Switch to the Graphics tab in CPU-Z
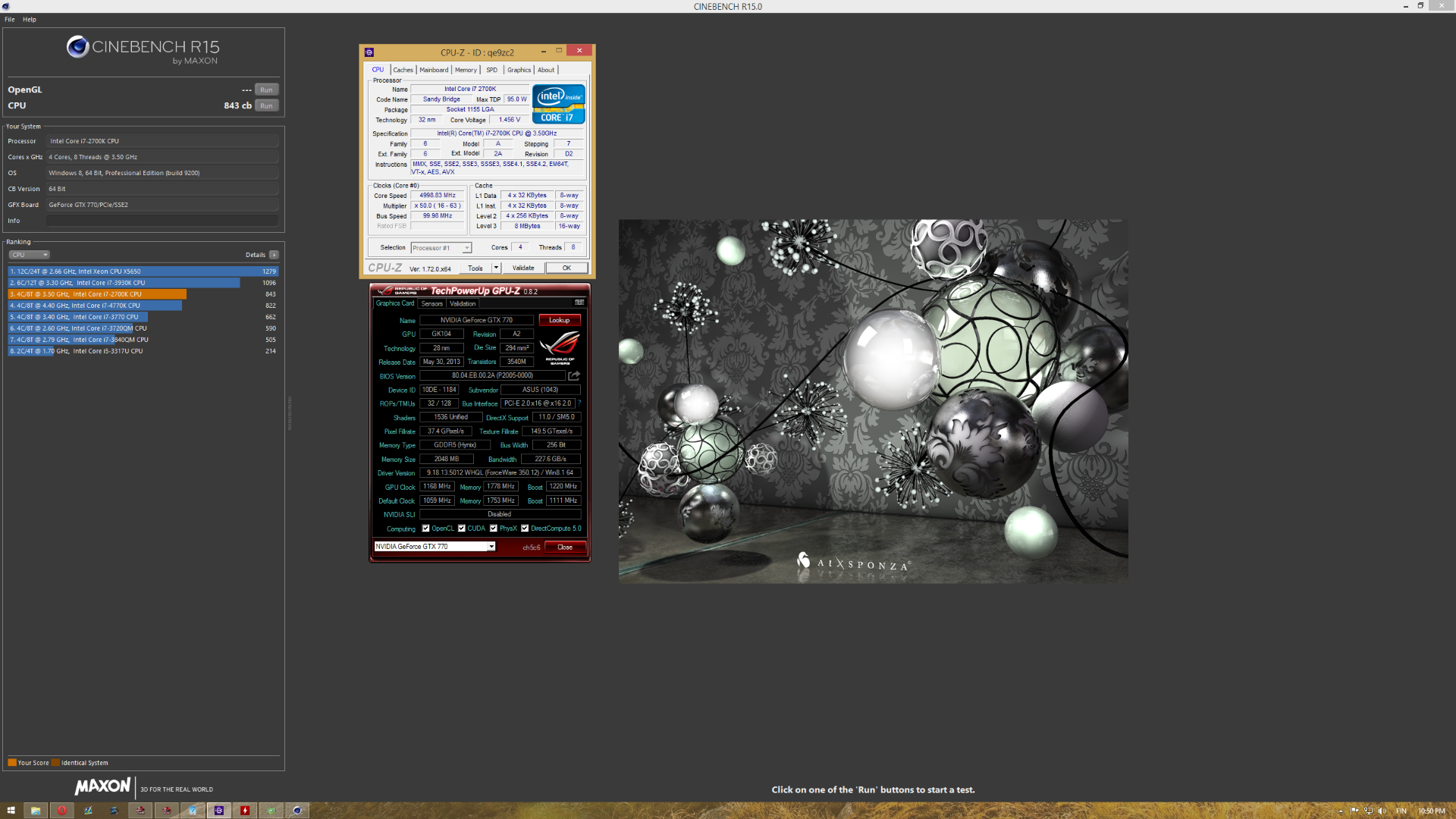Image resolution: width=1456 pixels, height=819 pixels. coord(519,70)
